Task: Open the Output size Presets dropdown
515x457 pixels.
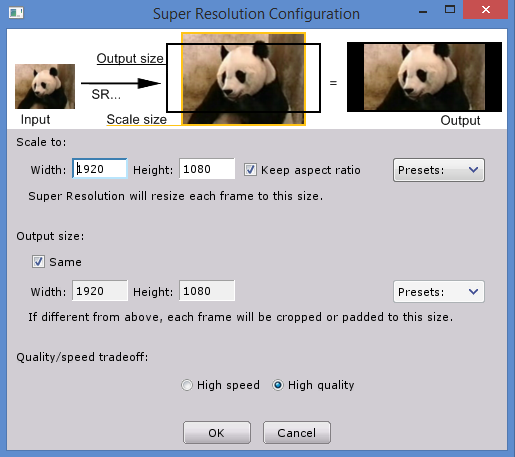Action: click(x=439, y=292)
